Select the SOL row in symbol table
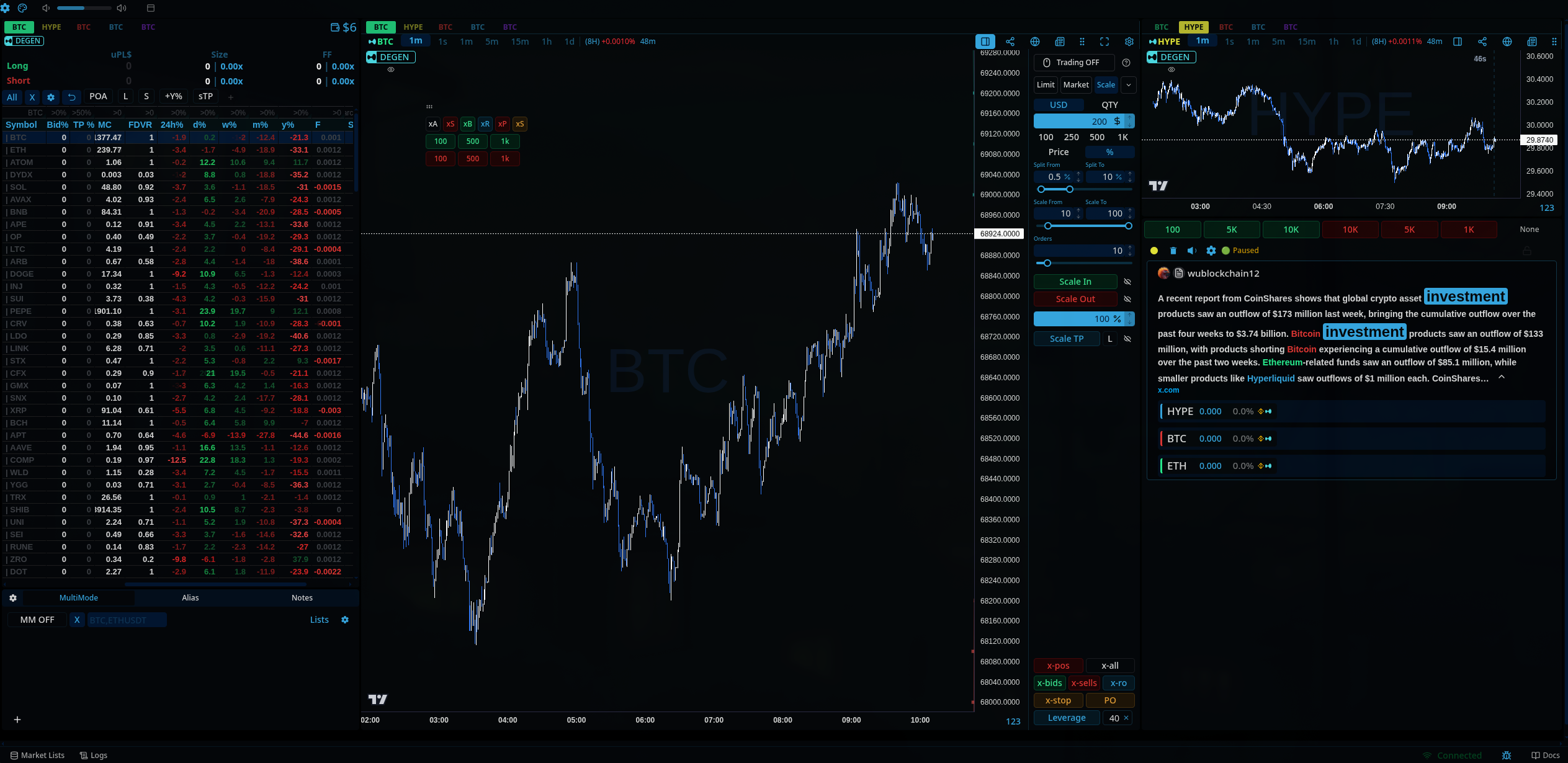1568x763 pixels. click(179, 187)
